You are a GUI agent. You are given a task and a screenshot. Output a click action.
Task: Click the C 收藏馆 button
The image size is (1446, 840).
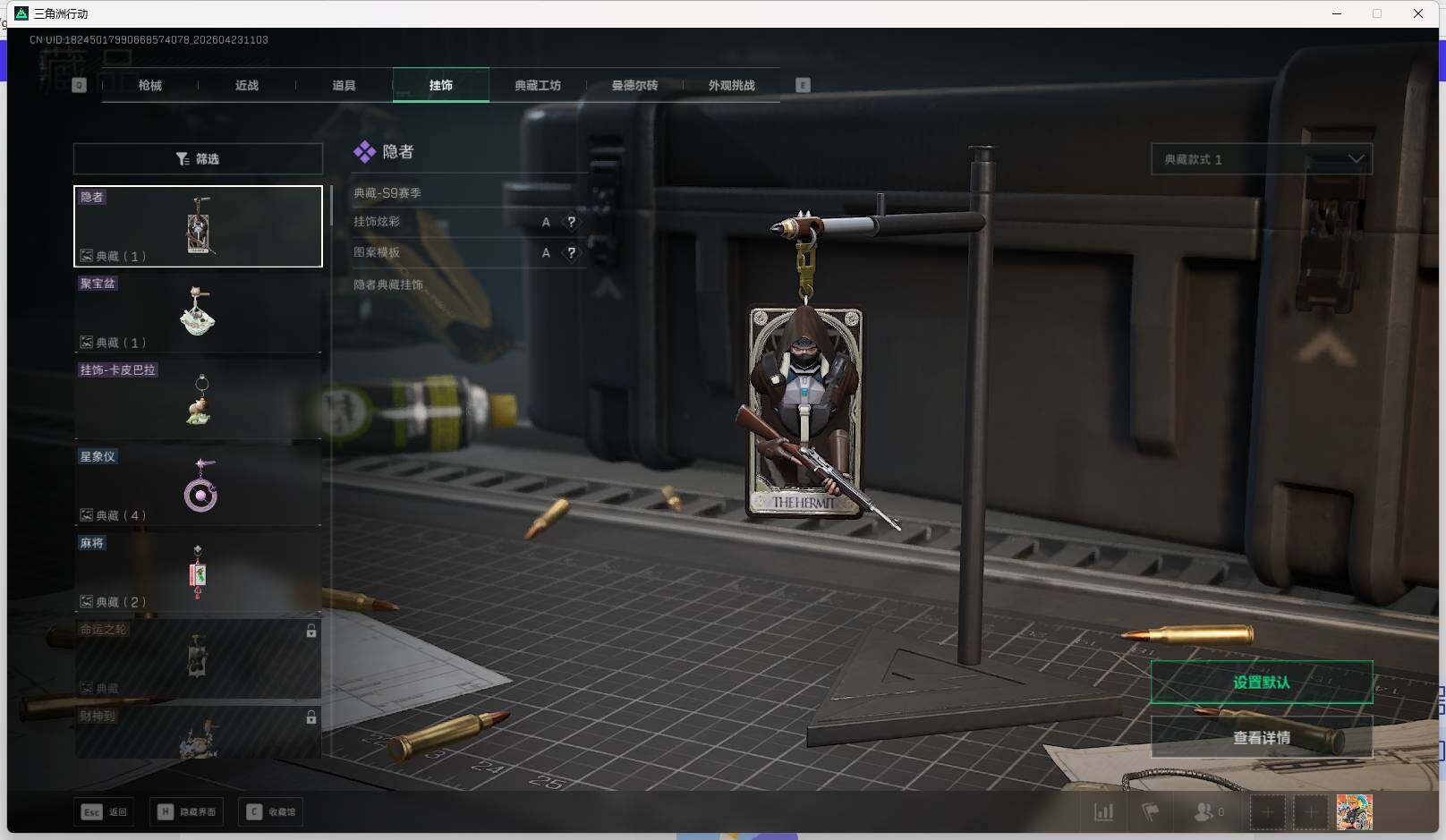pyautogui.click(x=272, y=812)
